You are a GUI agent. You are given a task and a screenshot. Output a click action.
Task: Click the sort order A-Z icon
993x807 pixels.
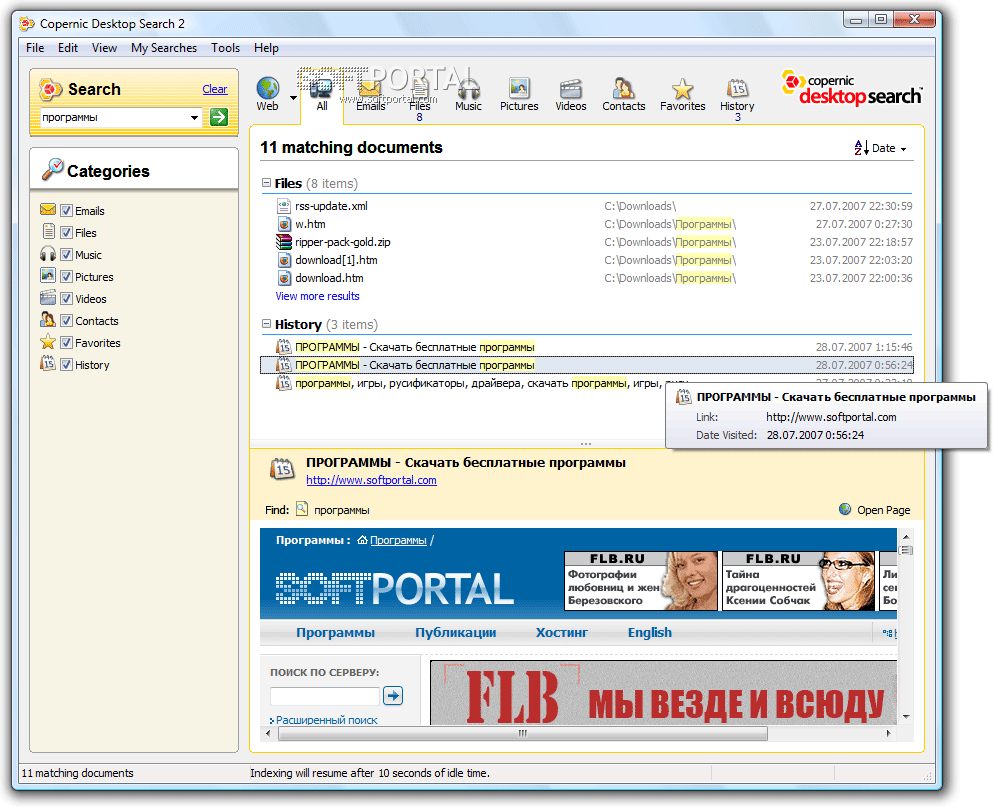point(861,148)
